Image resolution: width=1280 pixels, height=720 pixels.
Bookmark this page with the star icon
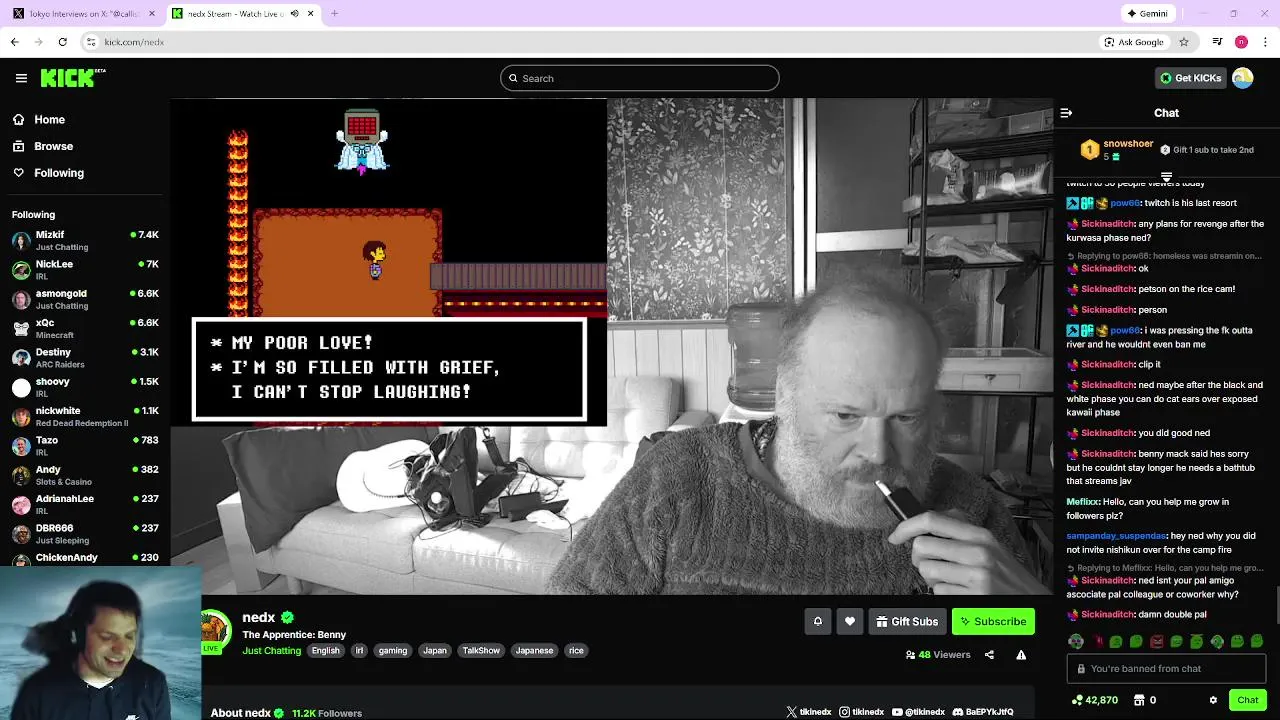pyautogui.click(x=1184, y=42)
